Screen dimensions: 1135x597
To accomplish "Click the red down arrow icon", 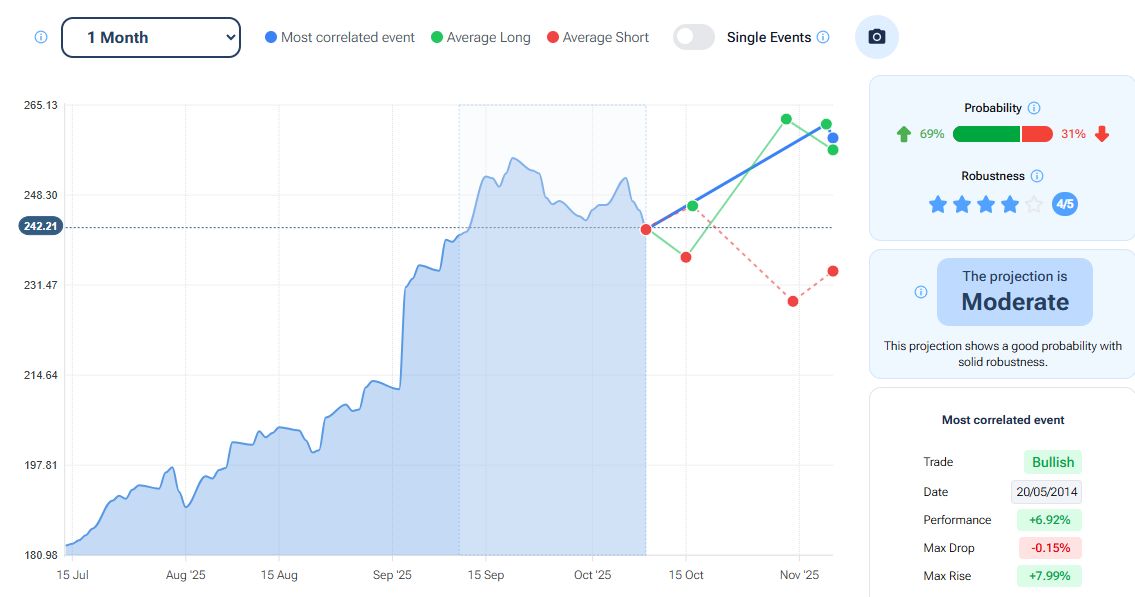I will click(x=1102, y=134).
